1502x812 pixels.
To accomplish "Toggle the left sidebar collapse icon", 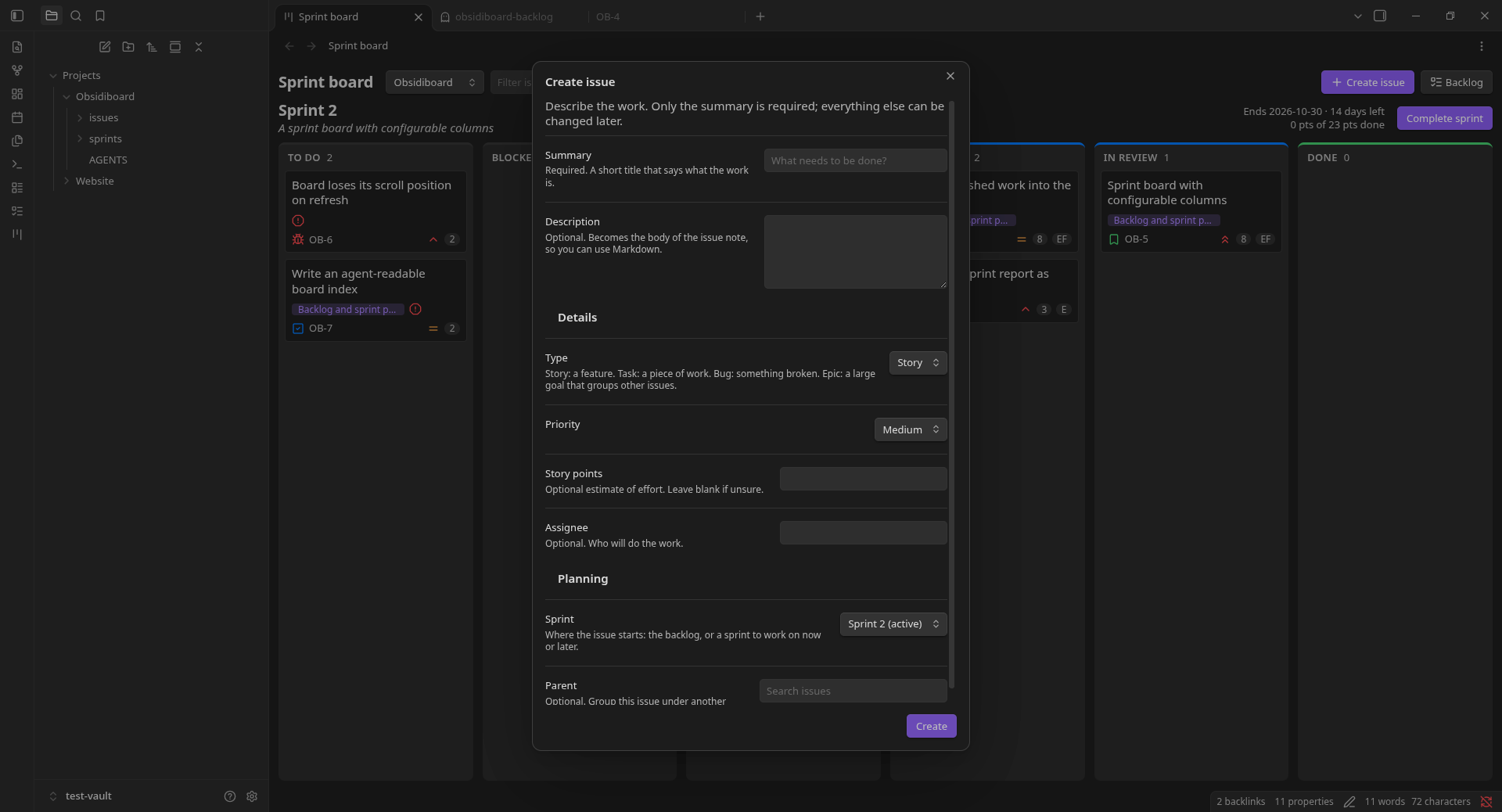I will 17,16.
